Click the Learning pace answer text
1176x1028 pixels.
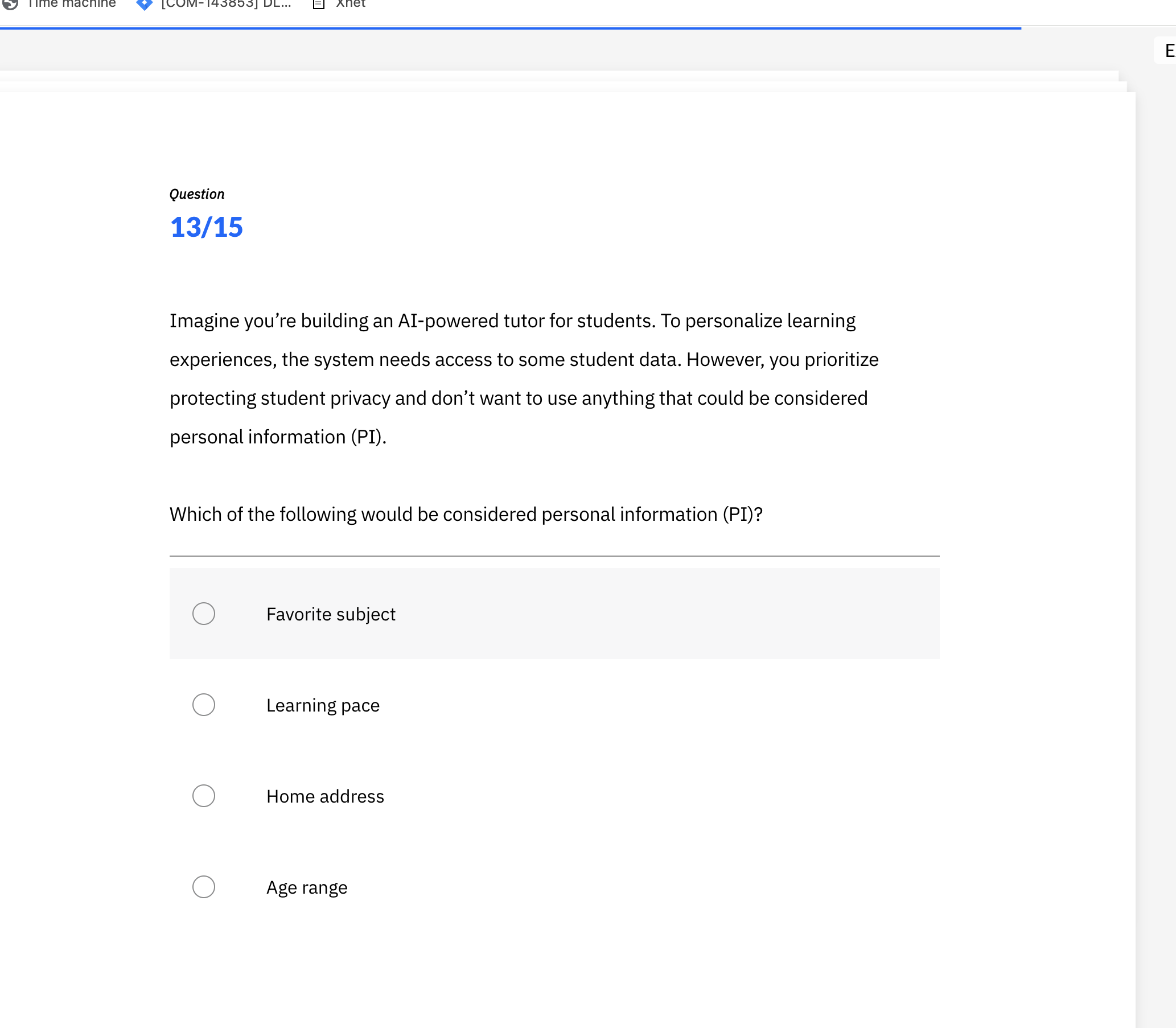pos(323,706)
